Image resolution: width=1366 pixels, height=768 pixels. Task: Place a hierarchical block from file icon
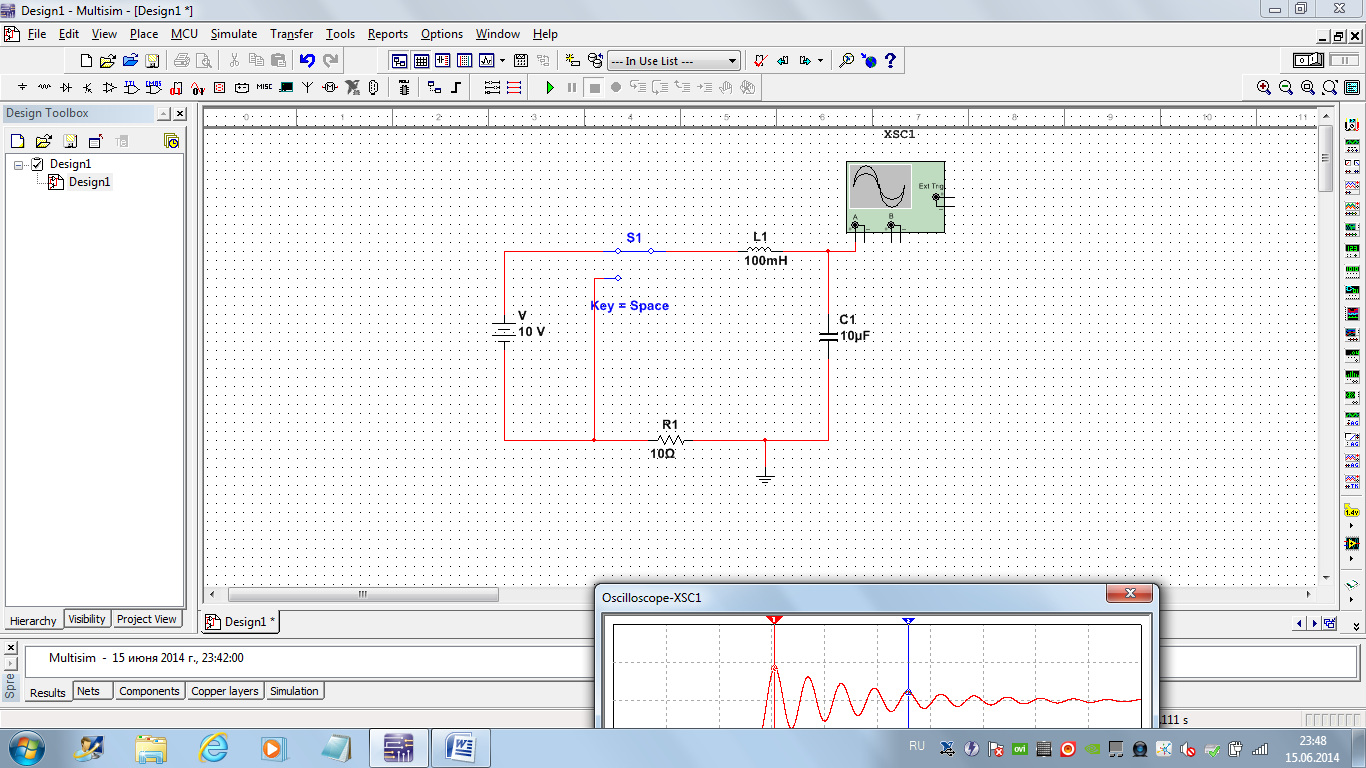pos(433,87)
